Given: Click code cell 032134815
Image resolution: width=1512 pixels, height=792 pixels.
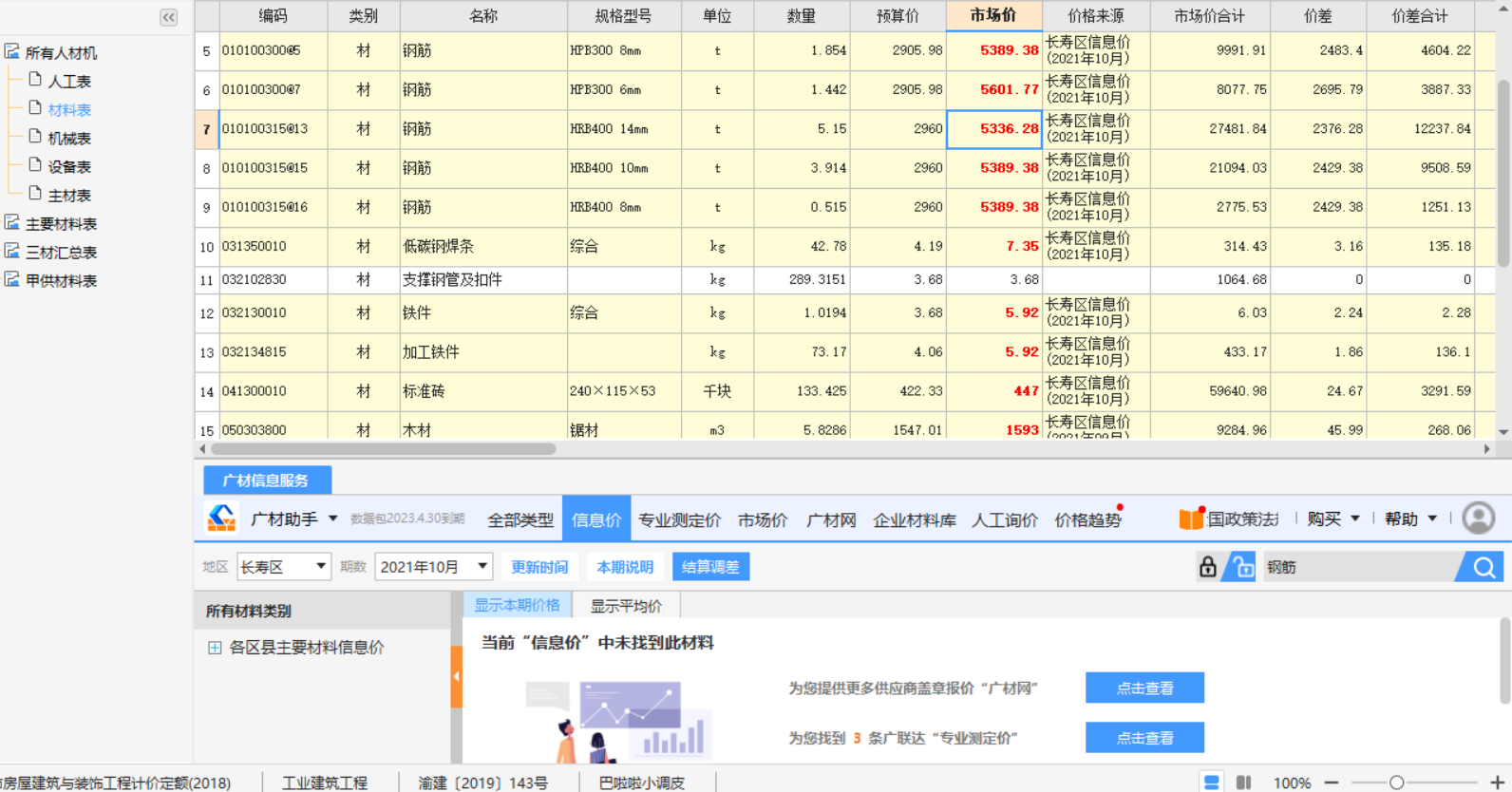Looking at the screenshot, I should [274, 352].
